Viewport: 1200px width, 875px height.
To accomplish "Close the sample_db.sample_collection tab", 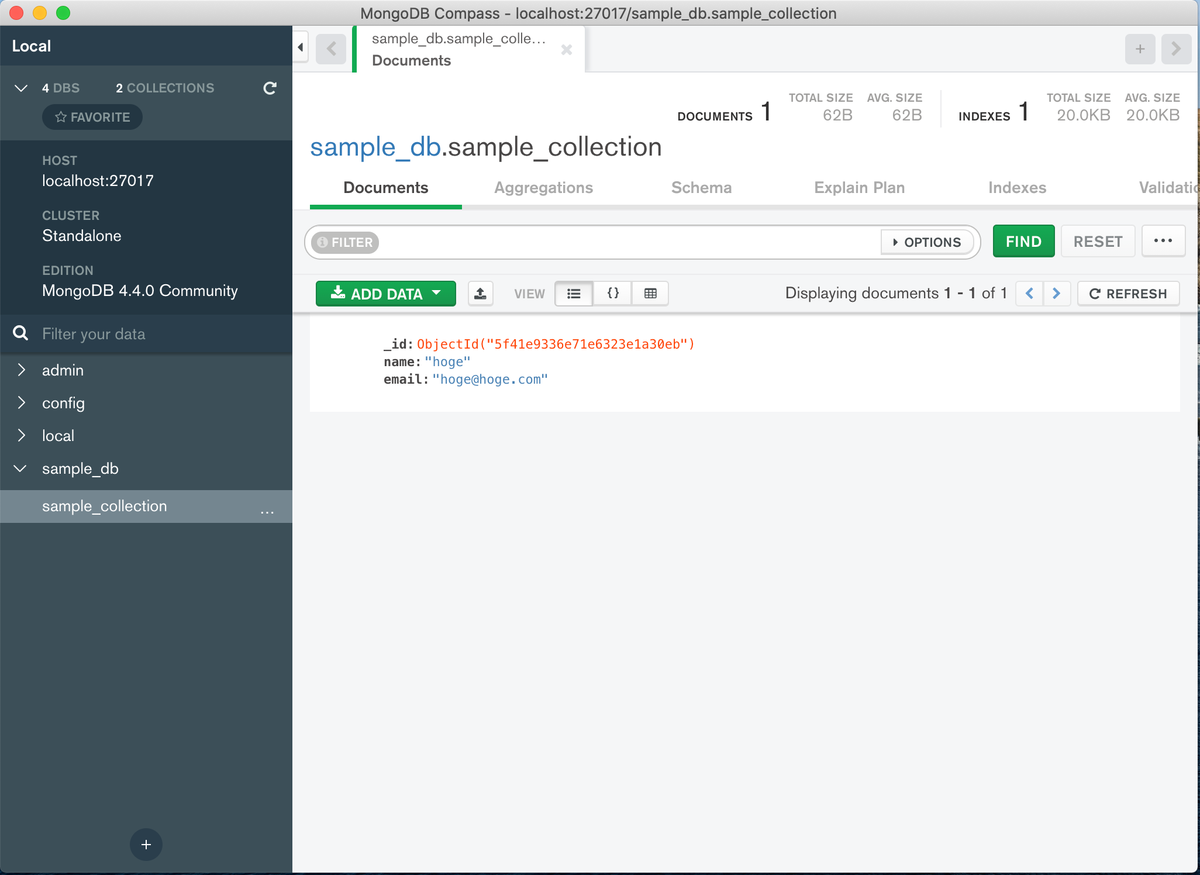I will [567, 50].
